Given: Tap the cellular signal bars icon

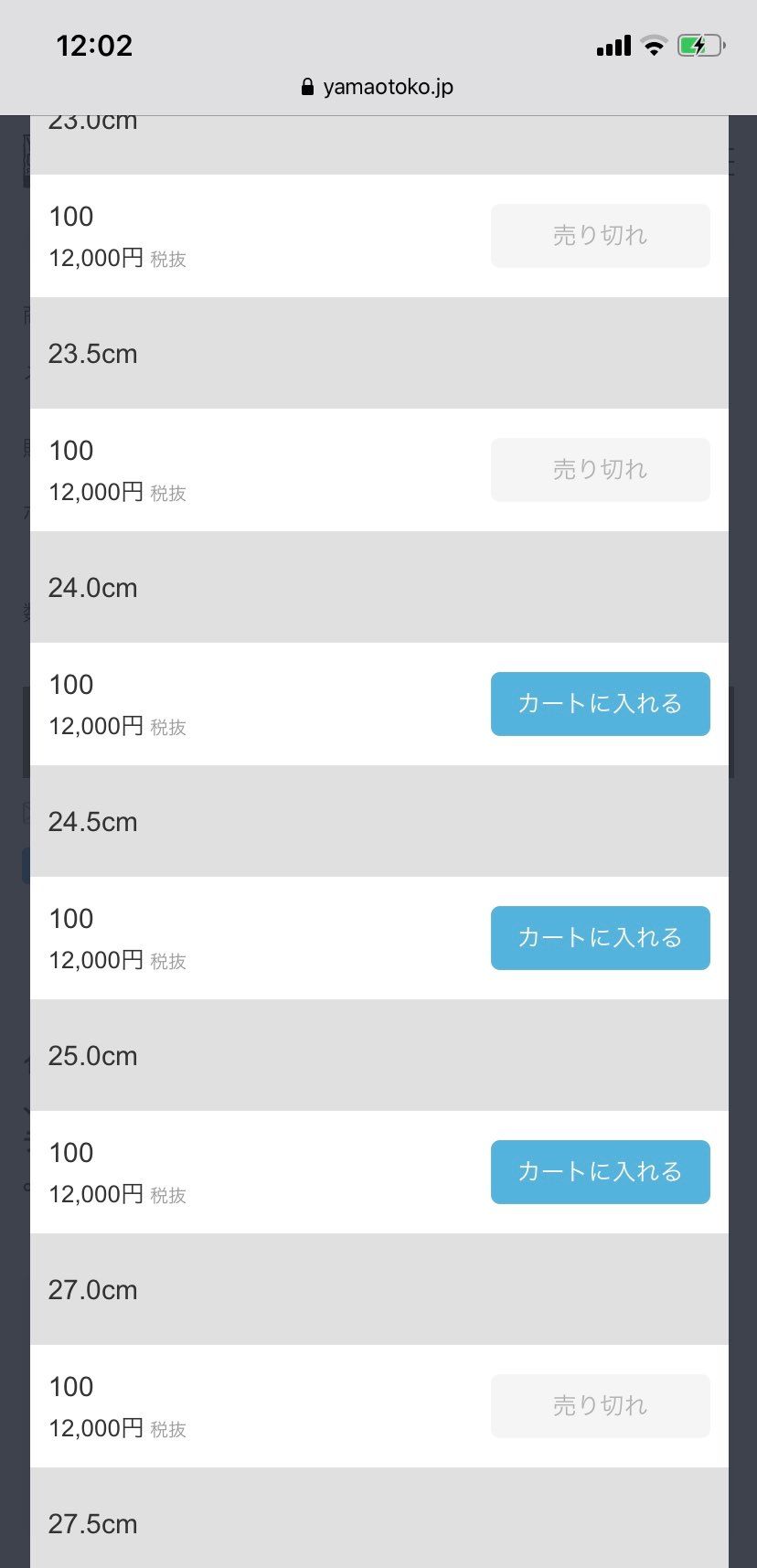Looking at the screenshot, I should coord(613,46).
